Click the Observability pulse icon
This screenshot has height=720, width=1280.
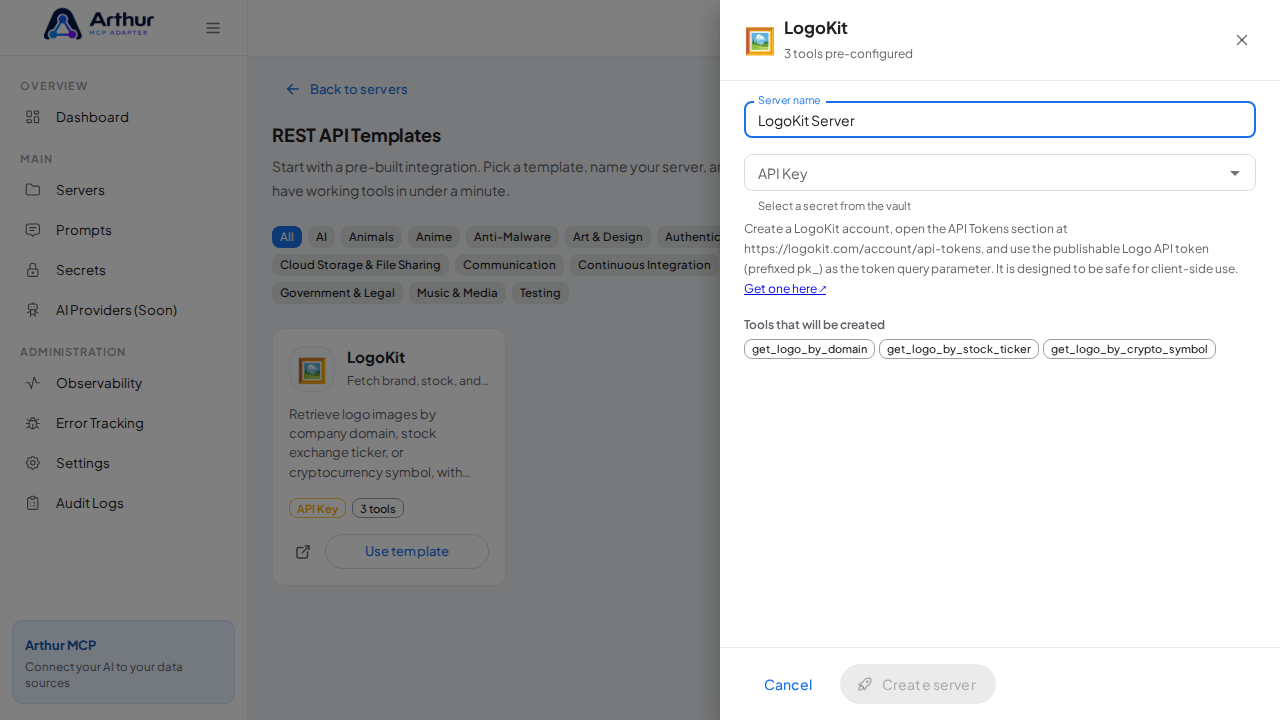pos(33,383)
